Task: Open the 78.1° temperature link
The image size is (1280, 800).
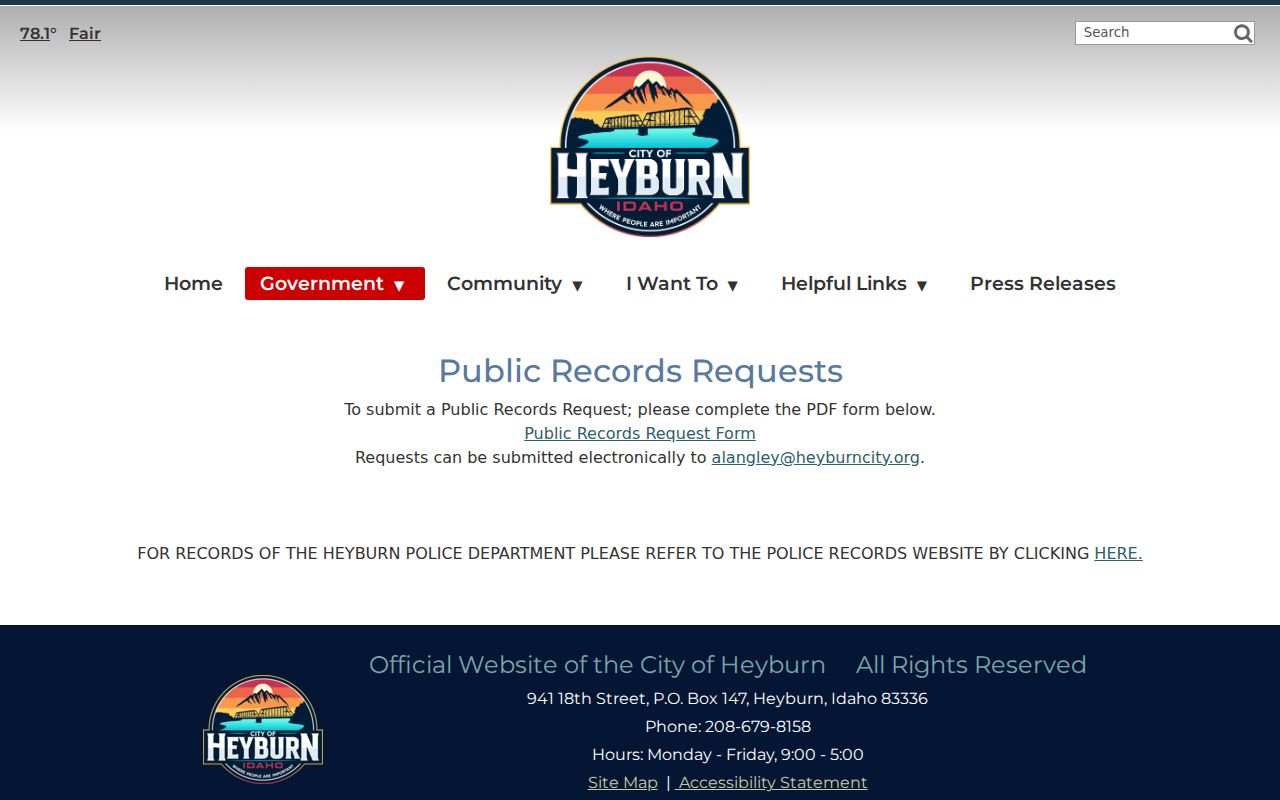Action: coord(38,33)
